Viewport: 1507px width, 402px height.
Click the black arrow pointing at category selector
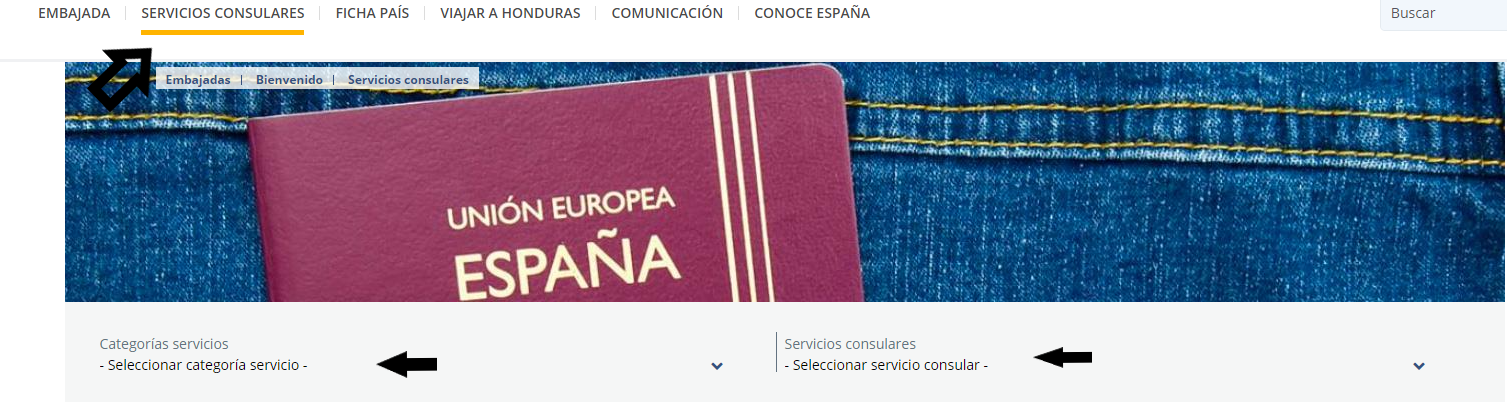click(x=407, y=365)
